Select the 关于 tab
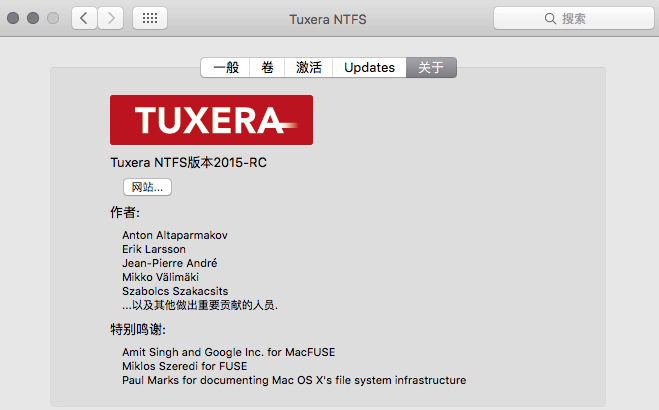This screenshot has width=659, height=410. click(431, 67)
